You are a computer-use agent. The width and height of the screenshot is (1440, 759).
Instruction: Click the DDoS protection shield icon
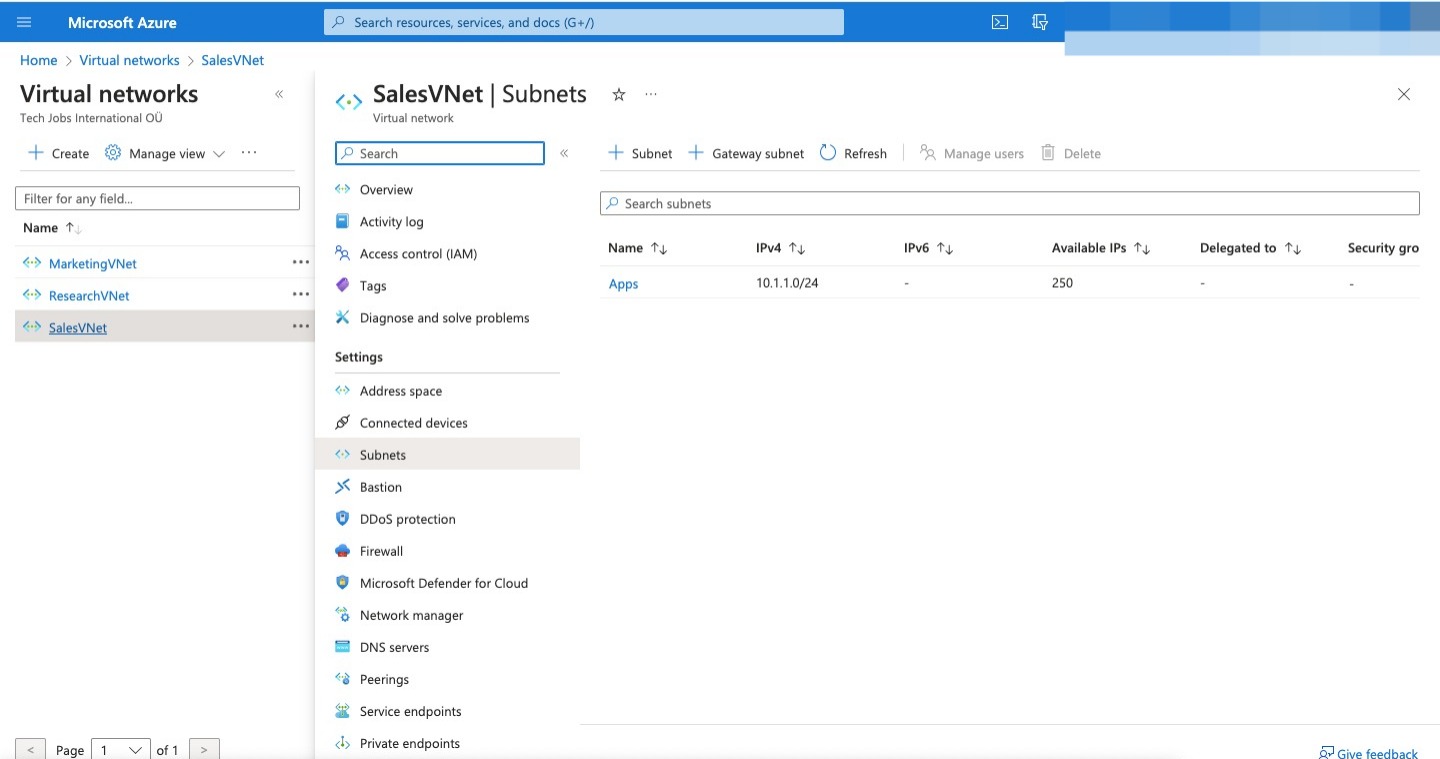(343, 519)
